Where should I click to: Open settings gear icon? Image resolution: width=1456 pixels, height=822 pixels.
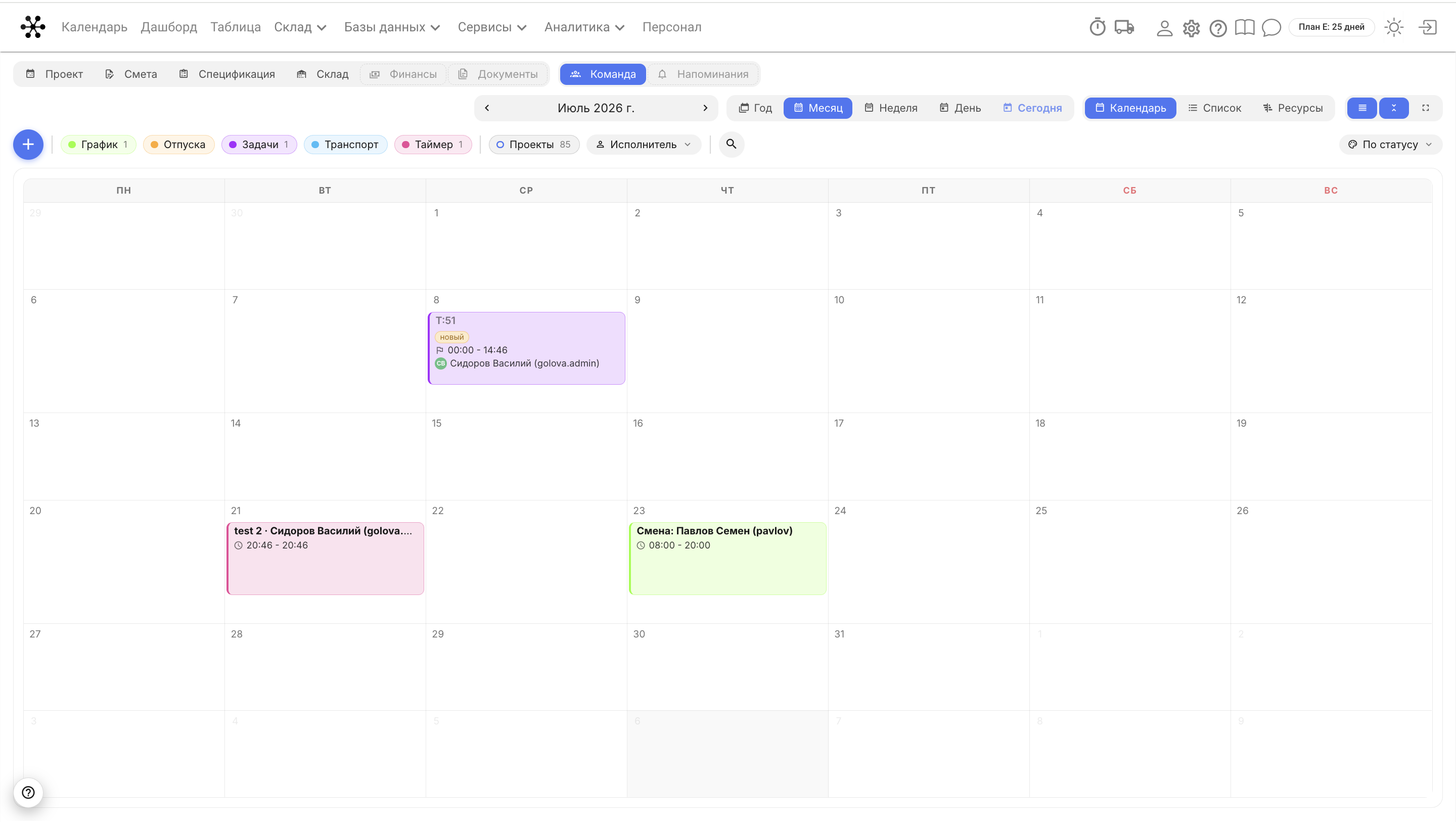1191,28
